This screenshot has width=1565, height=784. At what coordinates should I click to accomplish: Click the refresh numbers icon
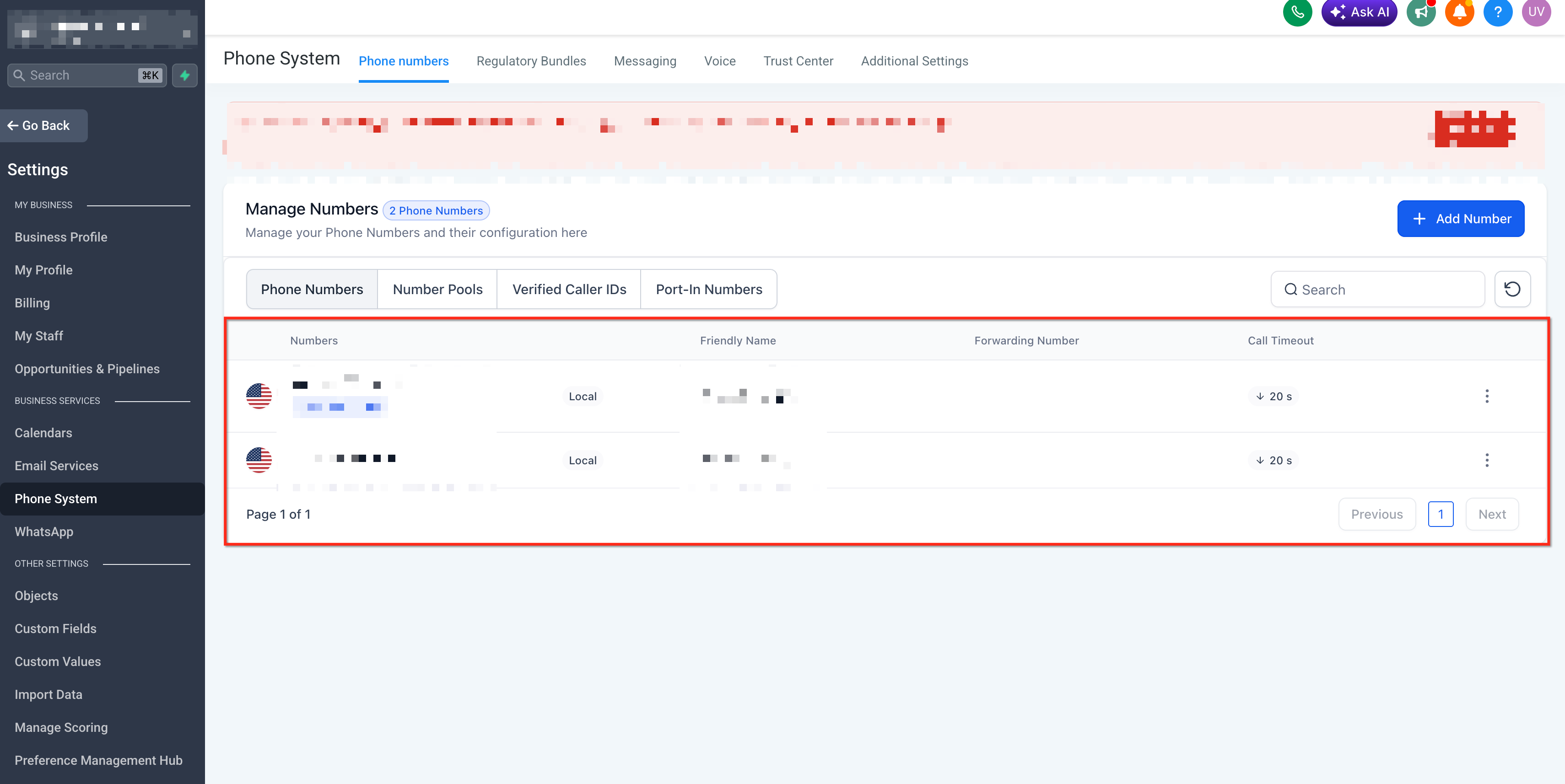pos(1512,290)
